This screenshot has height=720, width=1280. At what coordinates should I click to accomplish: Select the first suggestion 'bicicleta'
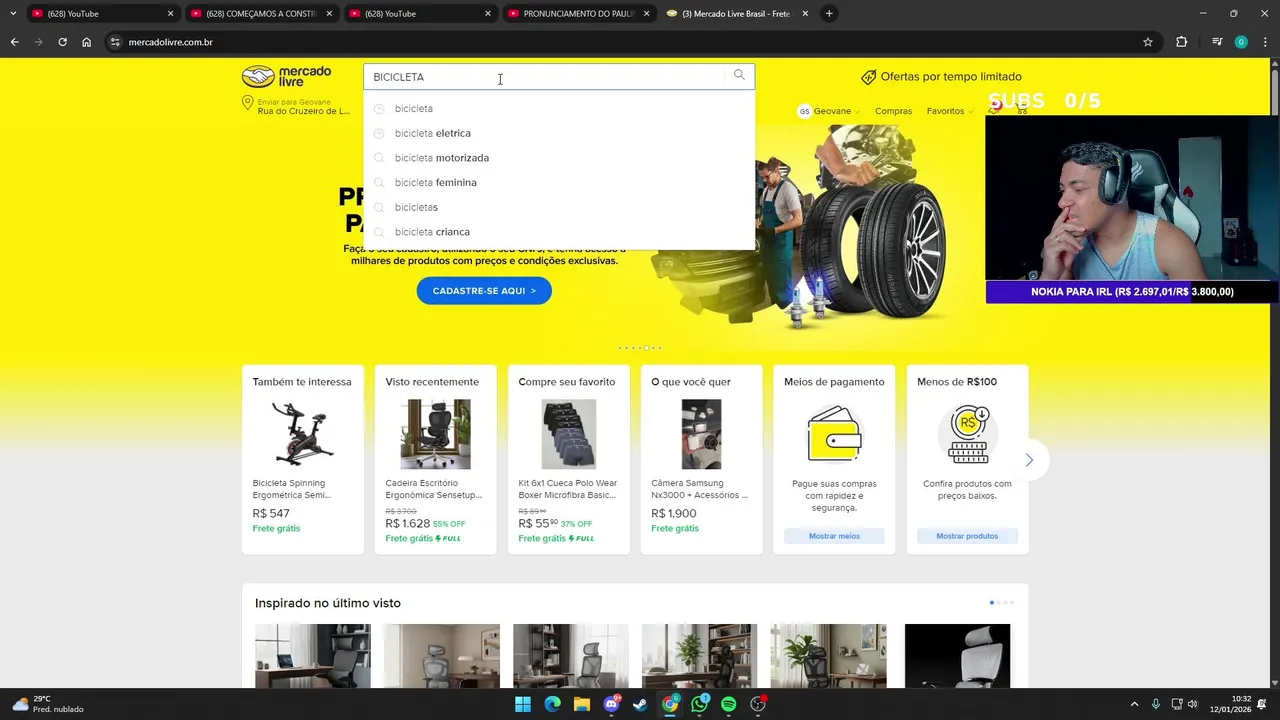[x=559, y=108]
